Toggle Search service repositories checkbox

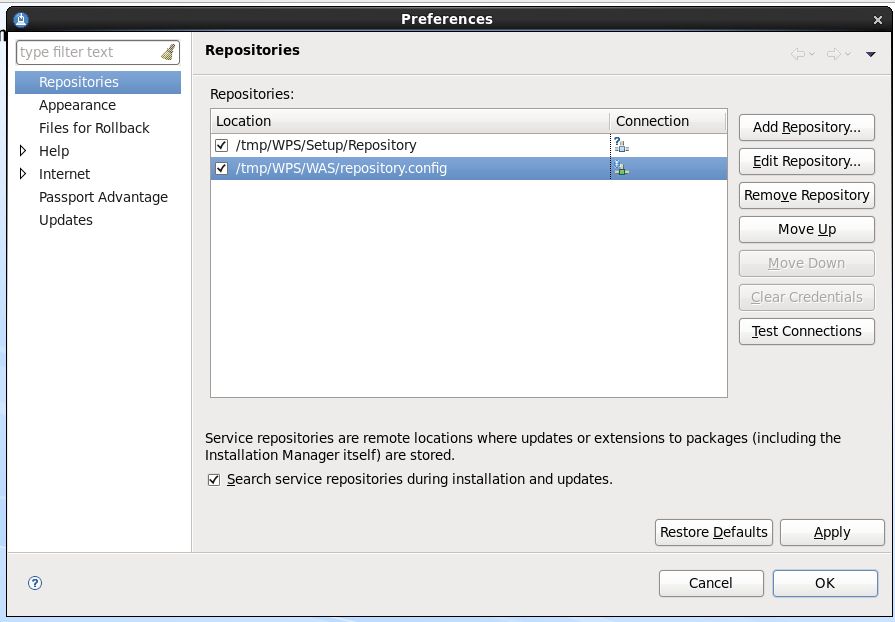point(214,480)
